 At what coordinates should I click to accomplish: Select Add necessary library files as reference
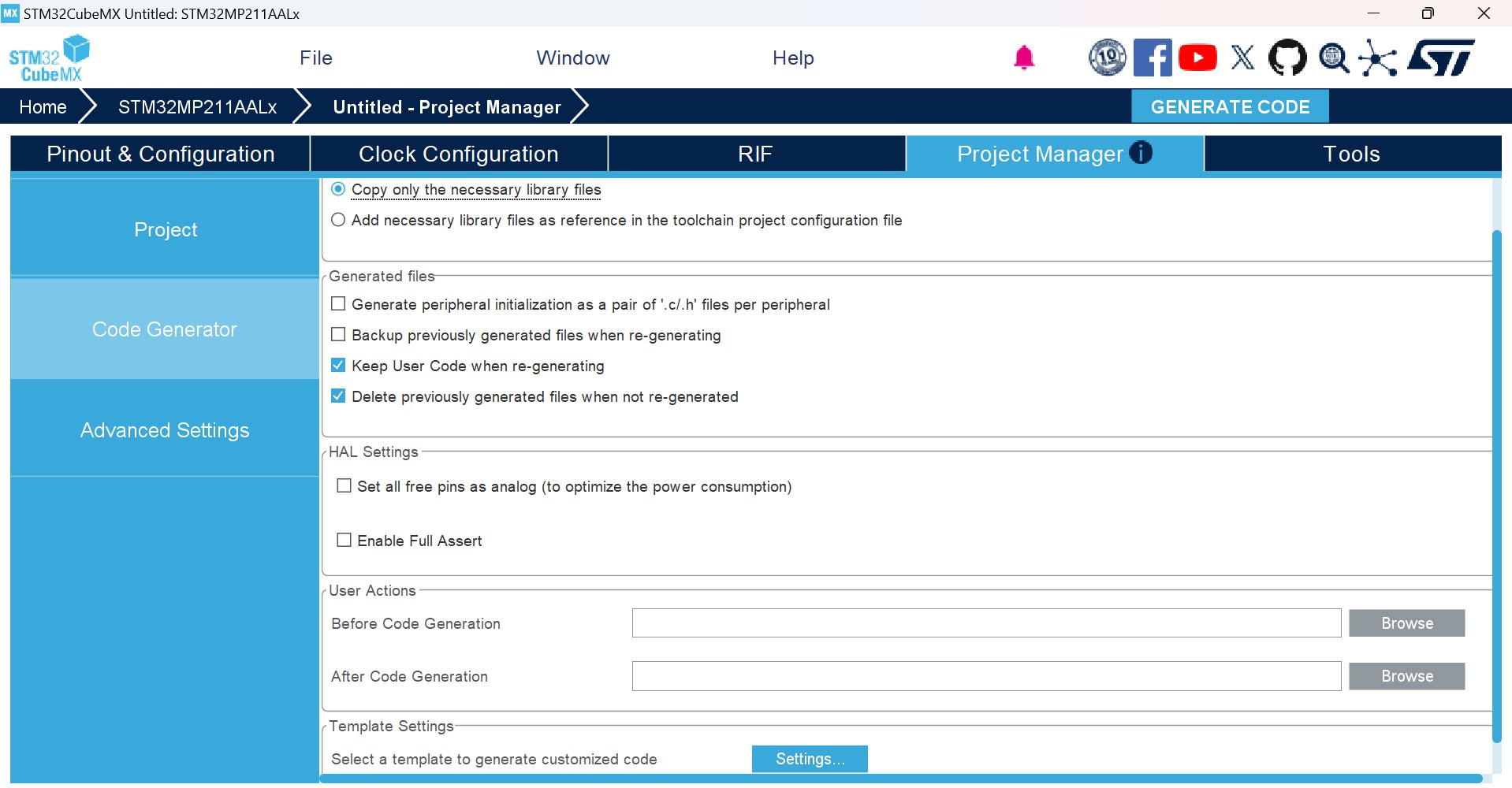[338, 220]
